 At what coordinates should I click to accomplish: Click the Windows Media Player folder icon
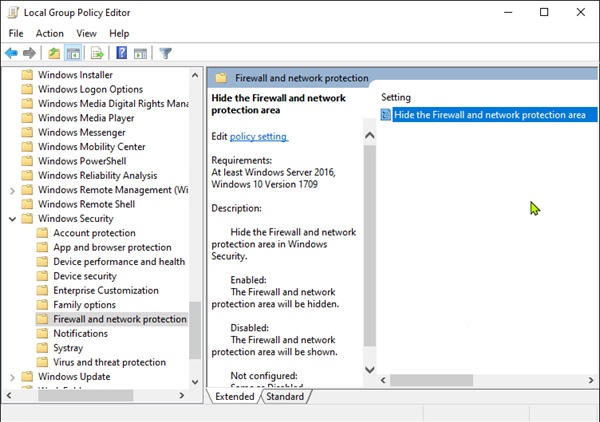[27, 118]
